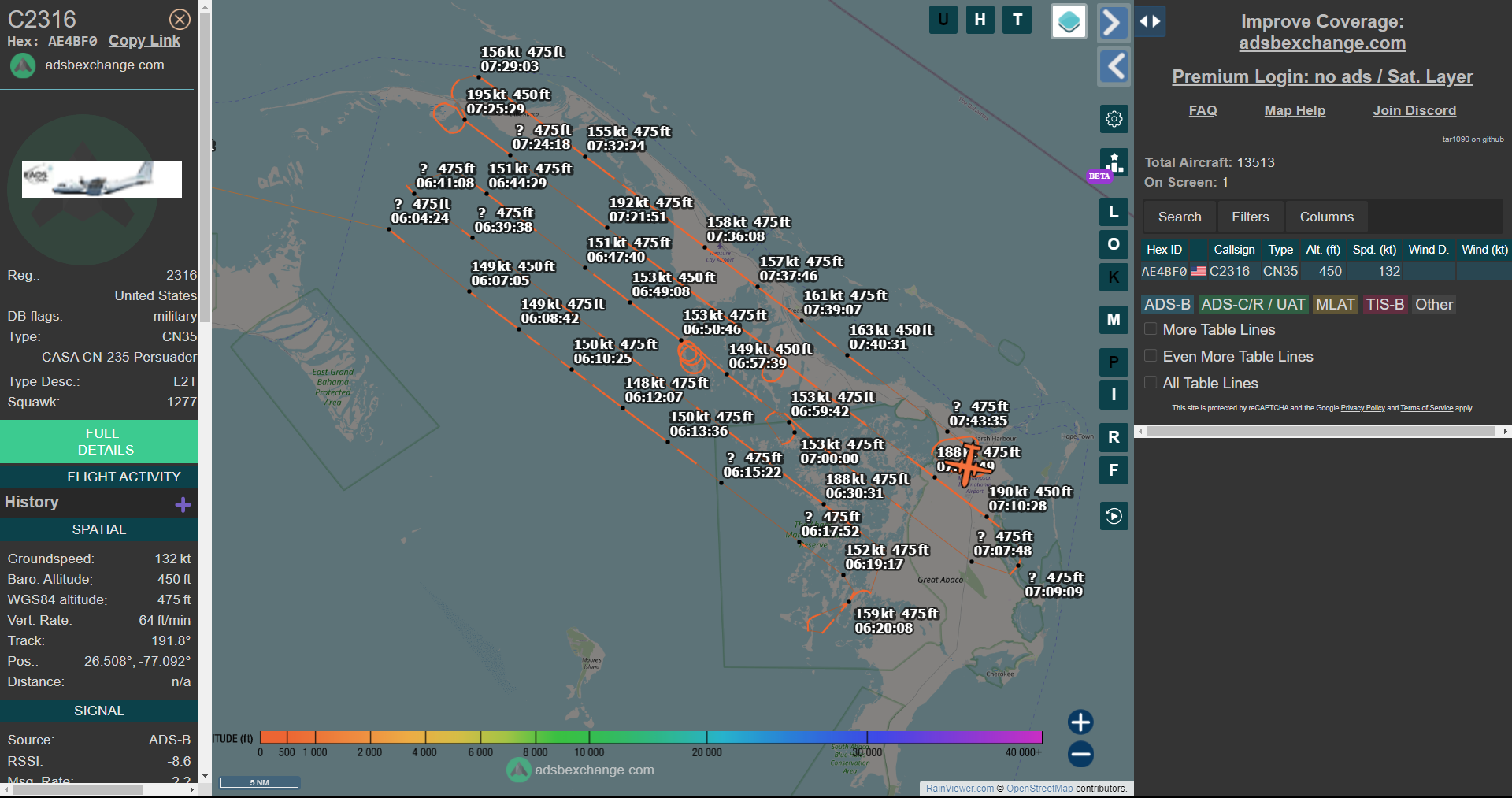Open the BETA heatmap feature icon
The width and height of the screenshot is (1512, 798).
click(1114, 163)
